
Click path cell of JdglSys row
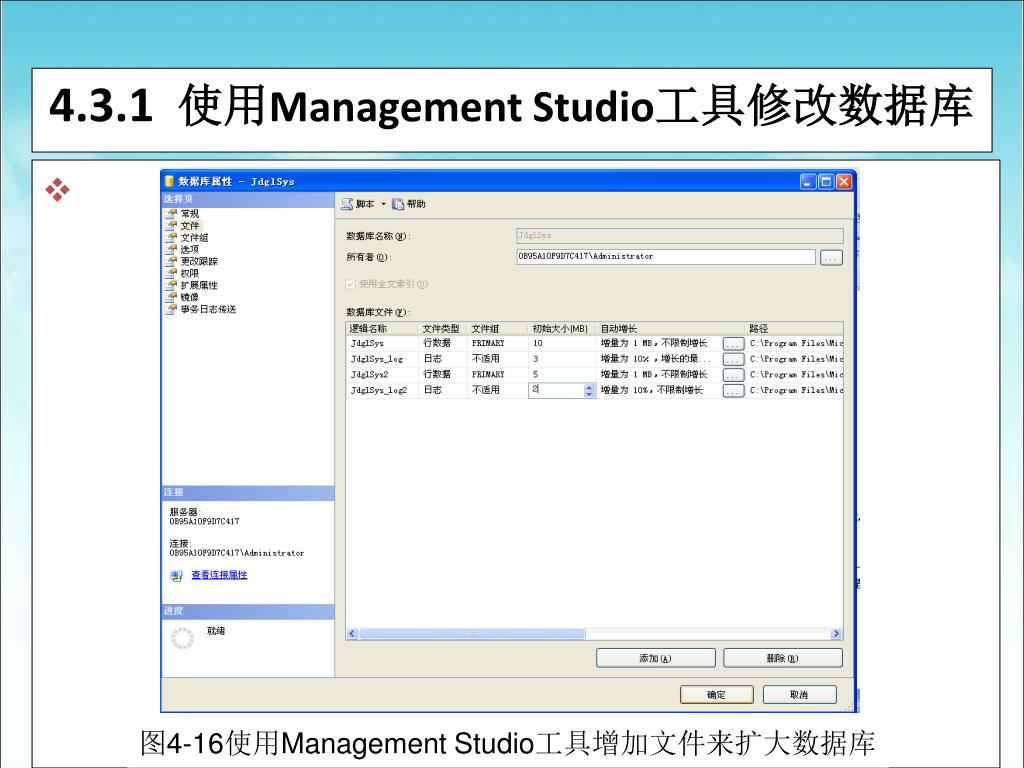(794, 343)
